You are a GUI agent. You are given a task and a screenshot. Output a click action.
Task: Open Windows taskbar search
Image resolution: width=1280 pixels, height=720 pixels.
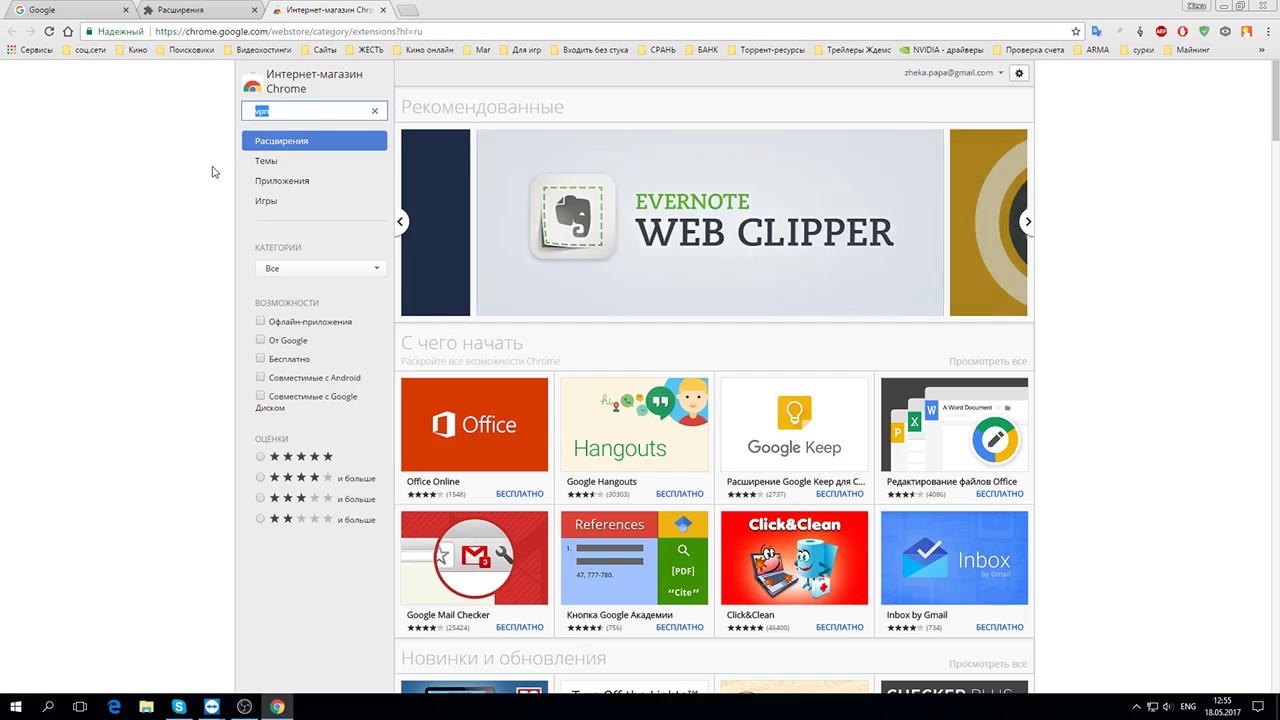(48, 707)
